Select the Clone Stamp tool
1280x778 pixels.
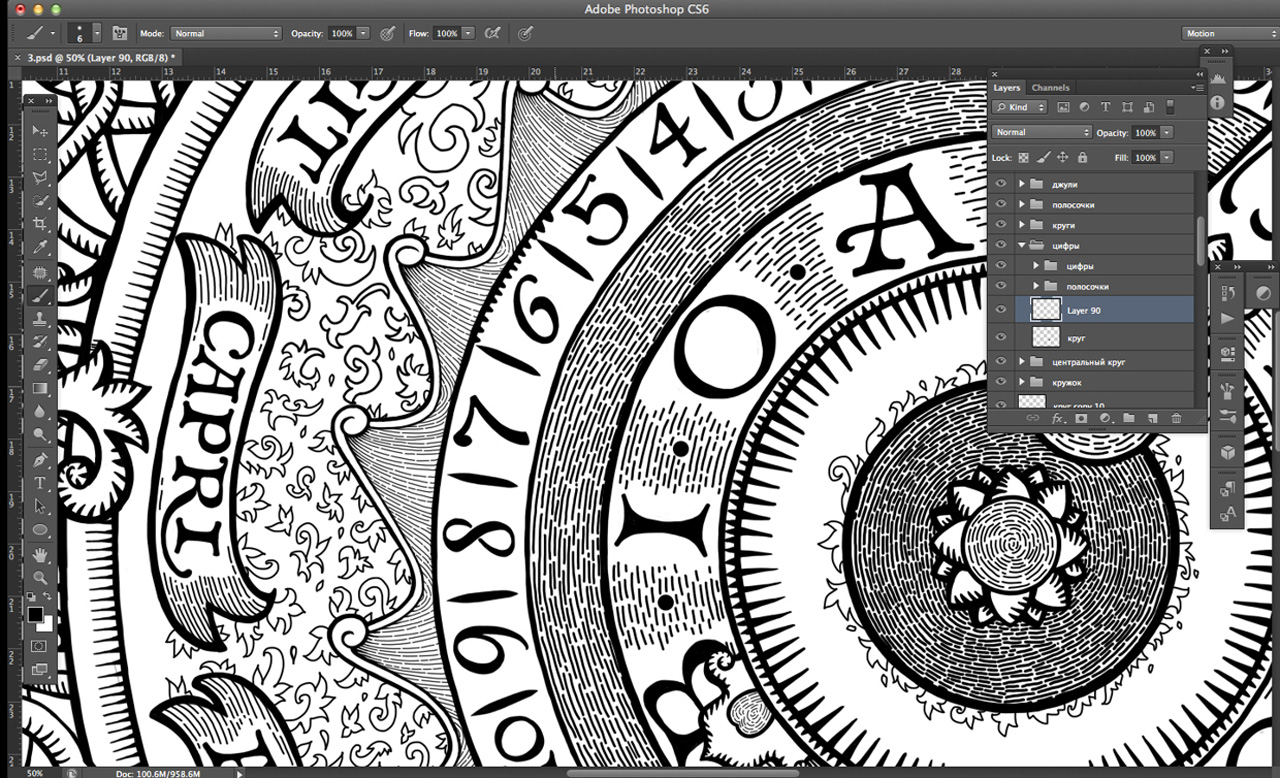tap(40, 318)
